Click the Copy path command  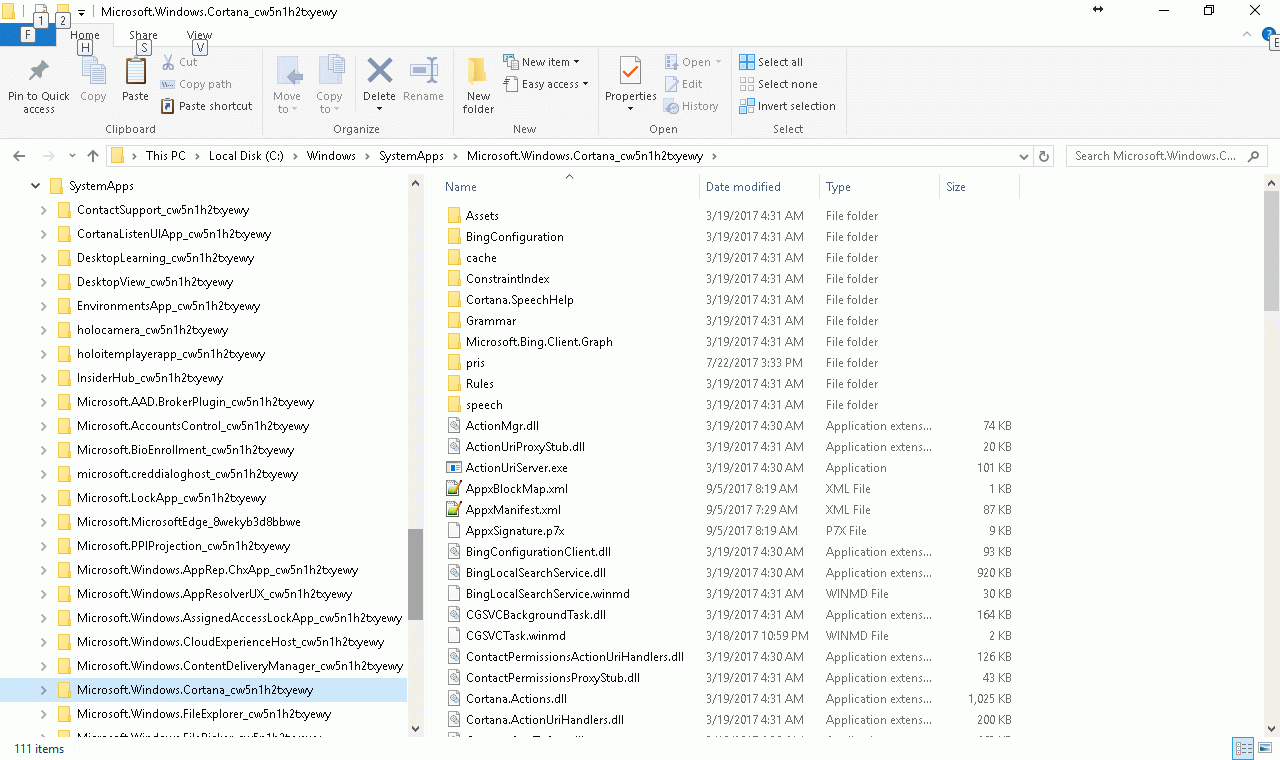click(197, 84)
